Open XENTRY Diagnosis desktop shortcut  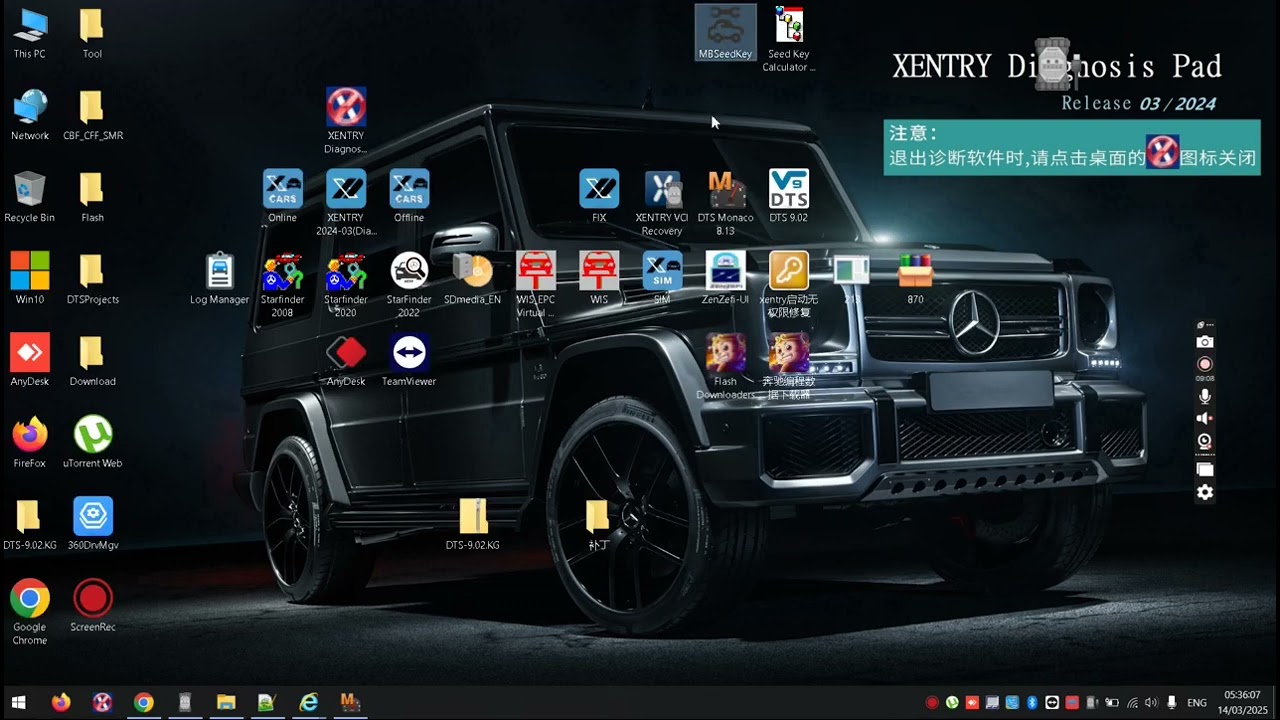[346, 121]
